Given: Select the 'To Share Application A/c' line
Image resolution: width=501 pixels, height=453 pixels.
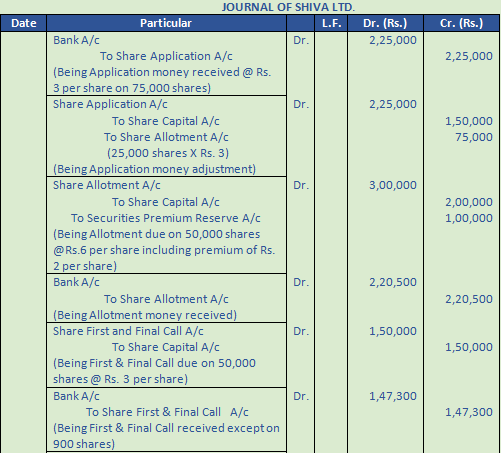Looking at the screenshot, I should tap(166, 56).
